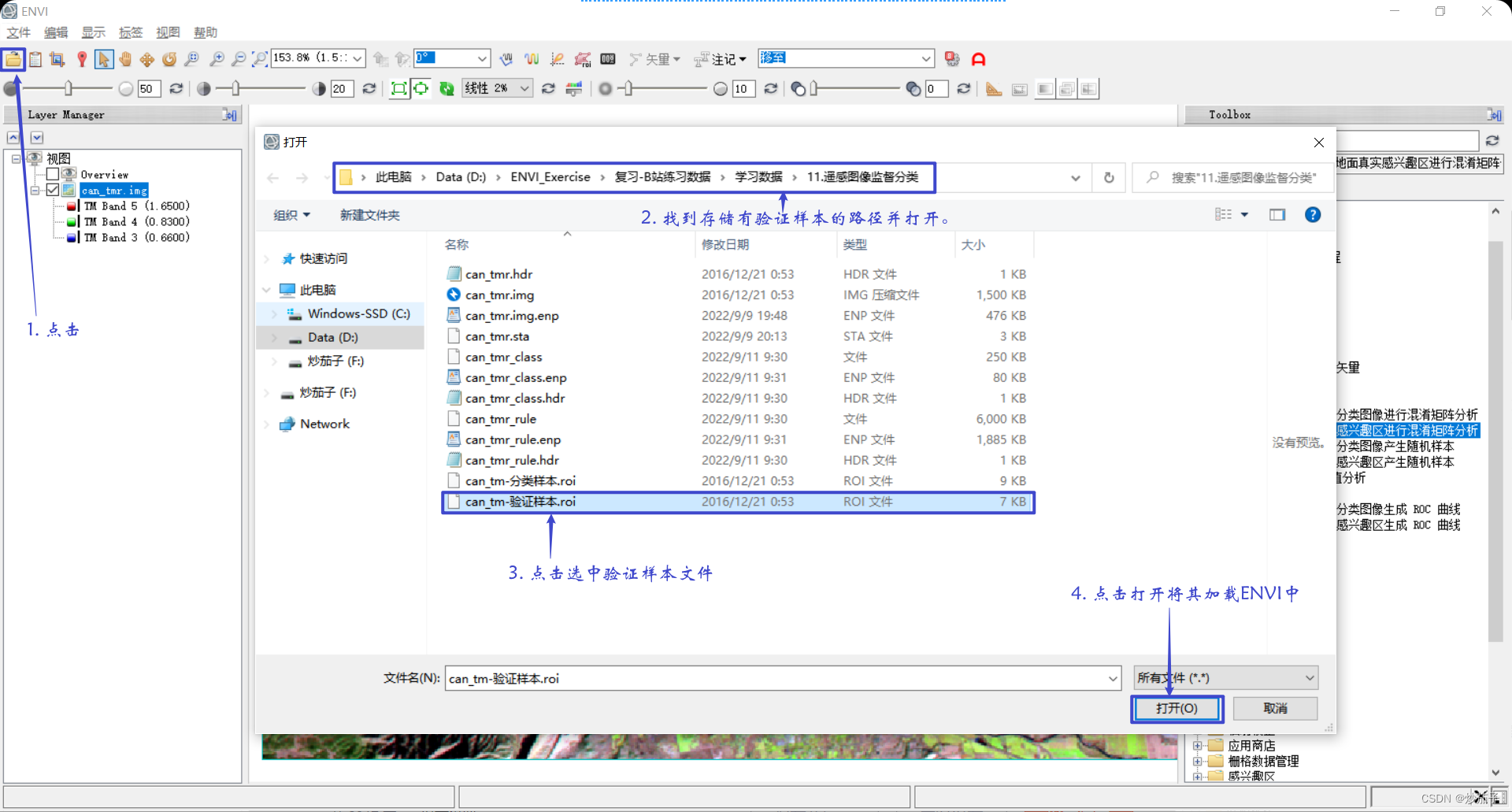The height and width of the screenshot is (812, 1512).
Task: Open the 编辑 menu
Action: (56, 32)
